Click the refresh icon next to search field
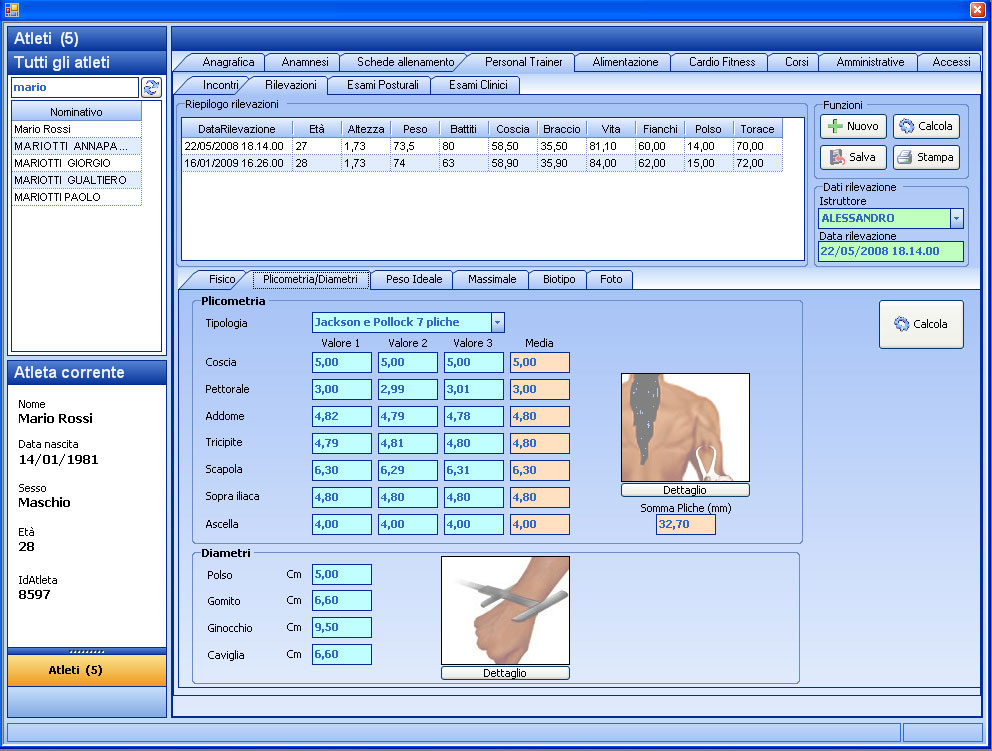 pyautogui.click(x=152, y=87)
